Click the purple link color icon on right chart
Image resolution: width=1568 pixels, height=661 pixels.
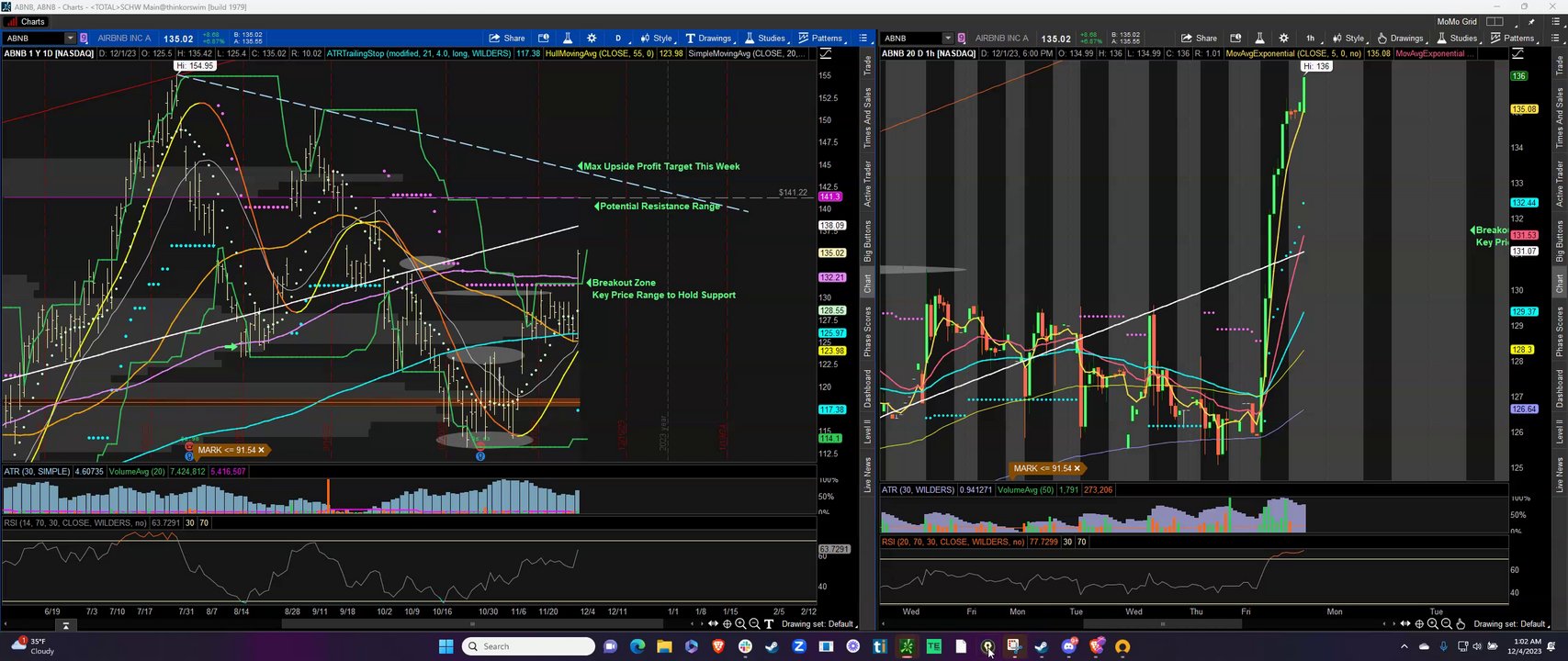[x=962, y=38]
